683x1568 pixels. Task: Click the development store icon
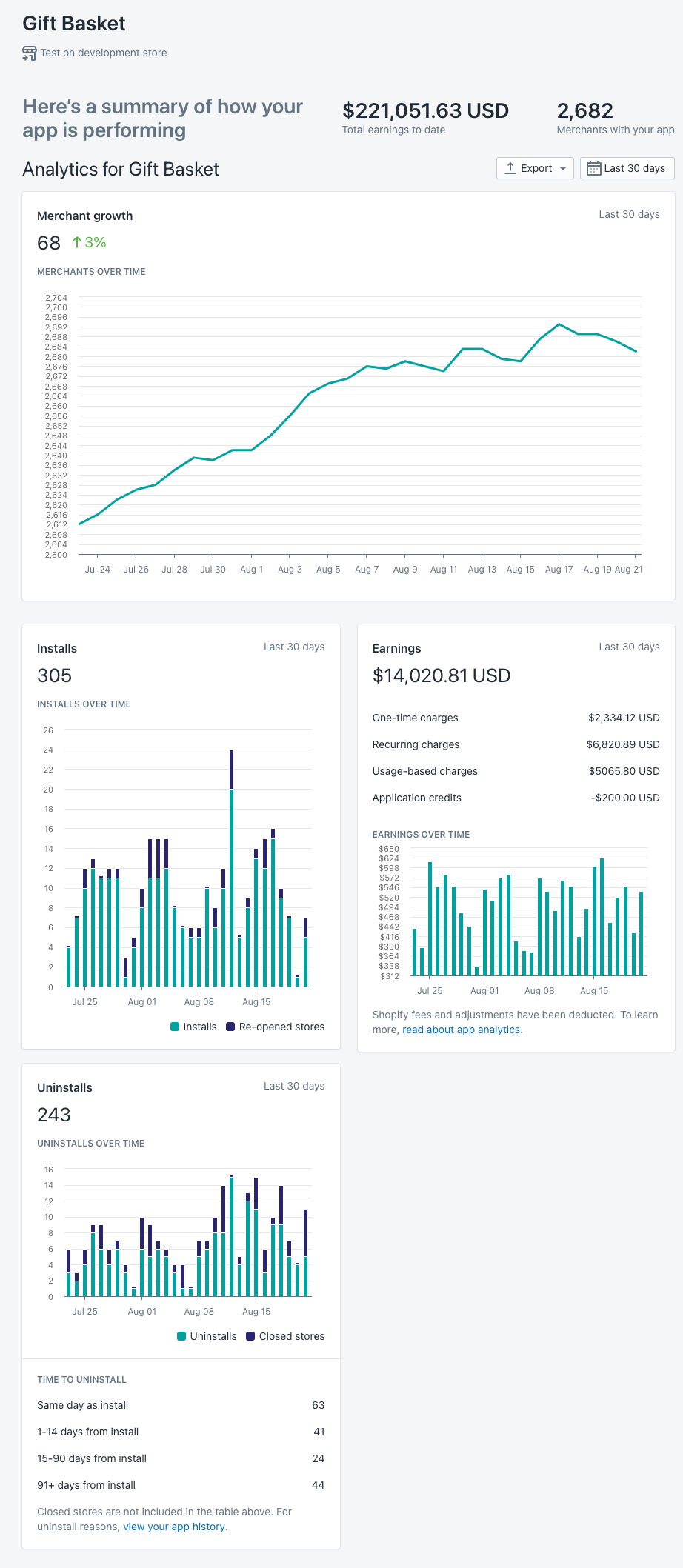pos(30,53)
